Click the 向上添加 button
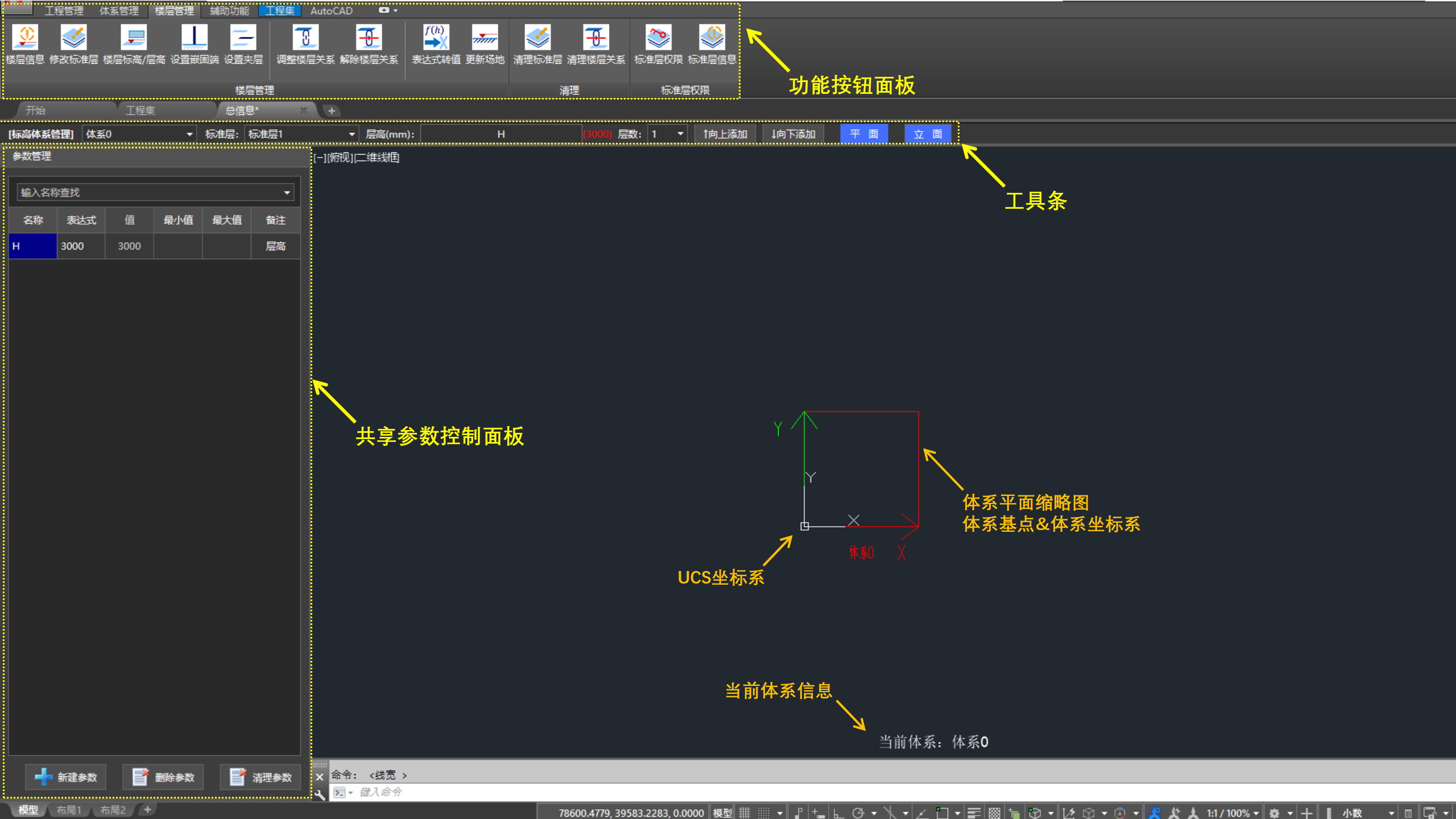Screen dimensions: 1456x819 coord(725,134)
